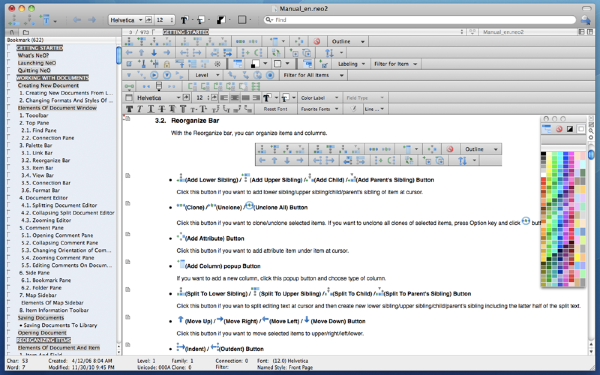The width and height of the screenshot is (600, 375).
Task: Toggle checkbox beside Quitting NeO bookmark
Action: [9, 70]
